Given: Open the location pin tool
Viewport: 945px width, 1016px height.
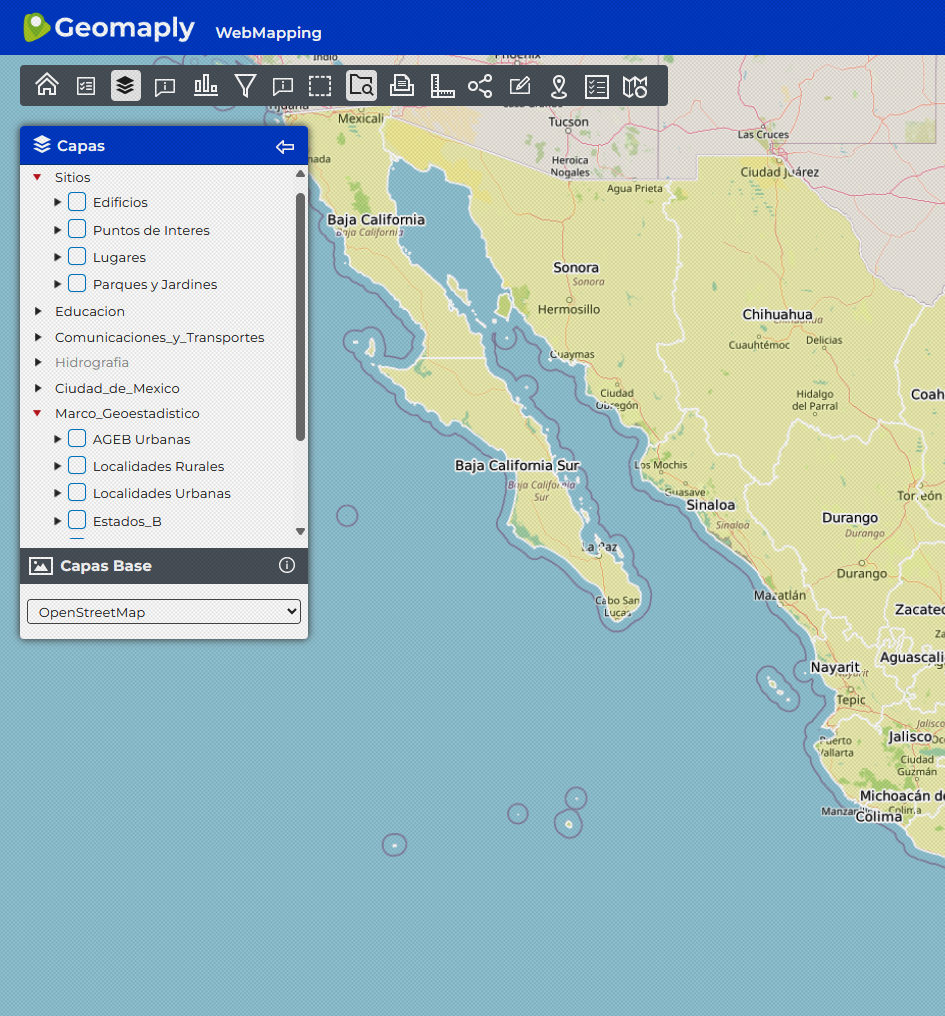Looking at the screenshot, I should coord(558,85).
